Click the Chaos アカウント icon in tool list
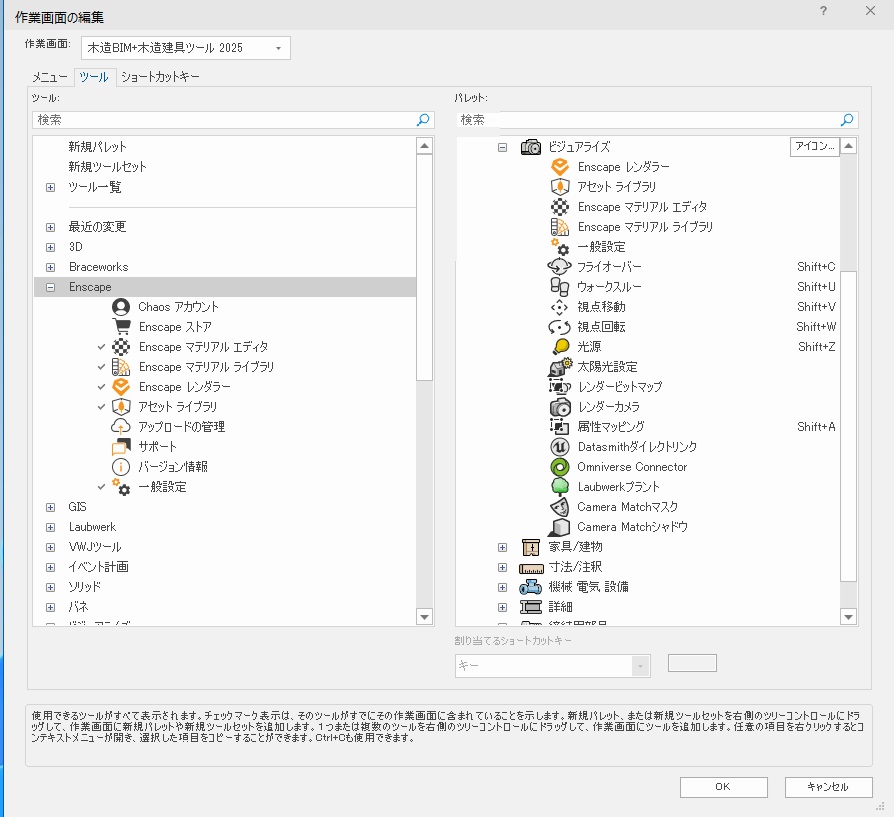This screenshot has width=894, height=817. point(121,307)
